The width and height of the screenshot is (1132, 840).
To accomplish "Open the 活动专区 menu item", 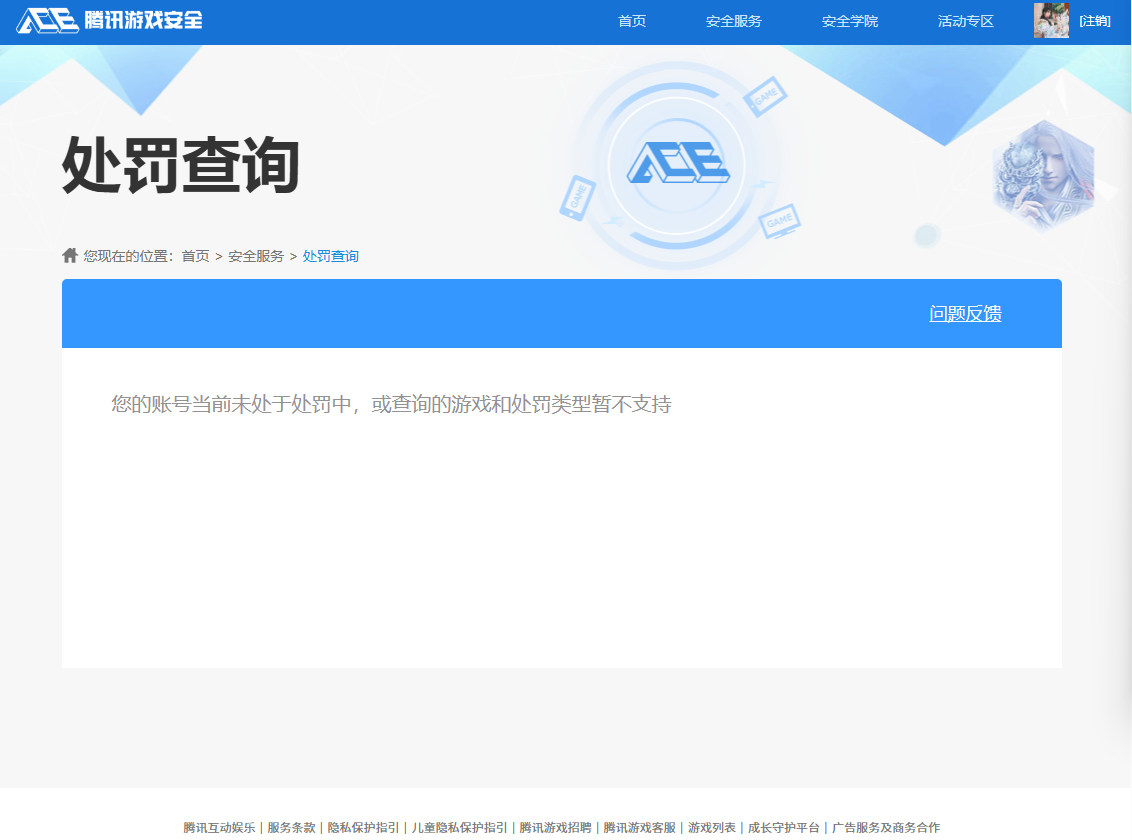I will [x=964, y=20].
